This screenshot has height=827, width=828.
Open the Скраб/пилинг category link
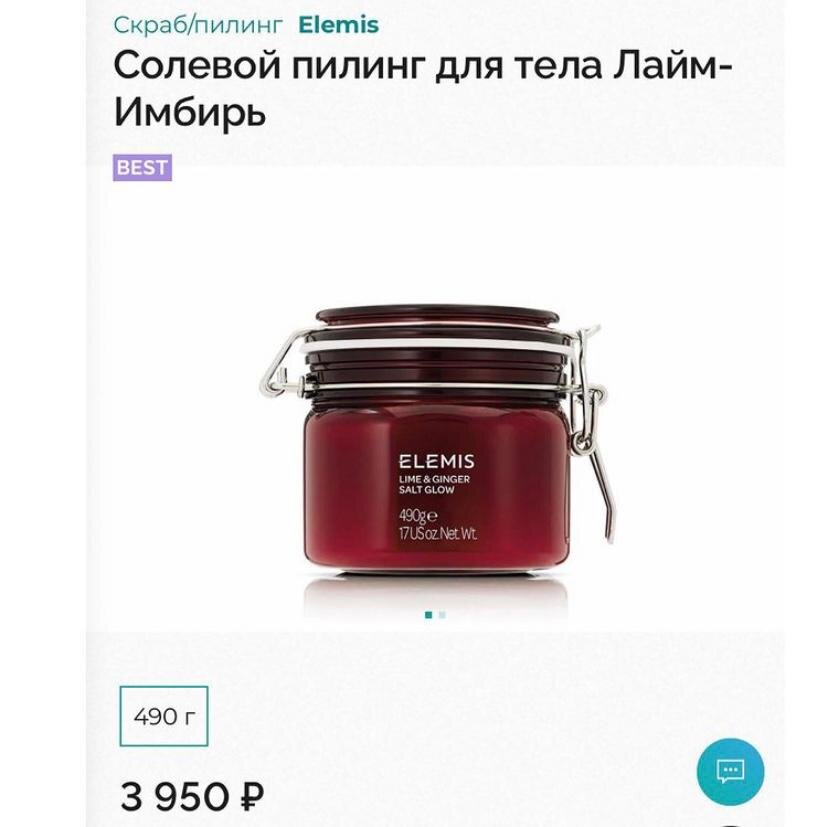tap(198, 25)
